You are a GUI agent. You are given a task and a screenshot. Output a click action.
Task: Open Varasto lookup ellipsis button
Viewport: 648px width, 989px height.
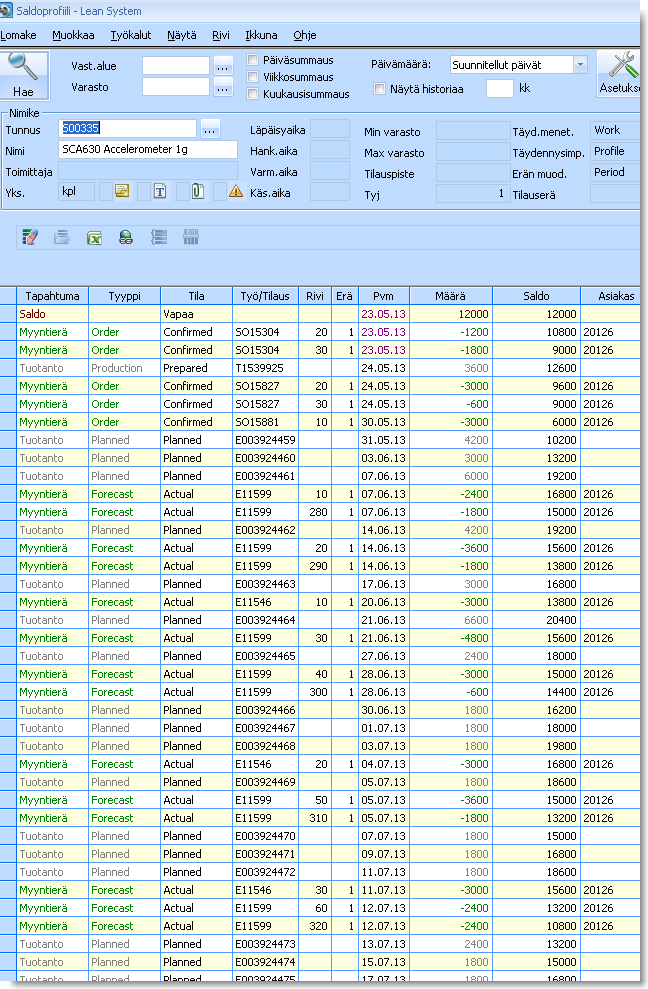point(223,88)
